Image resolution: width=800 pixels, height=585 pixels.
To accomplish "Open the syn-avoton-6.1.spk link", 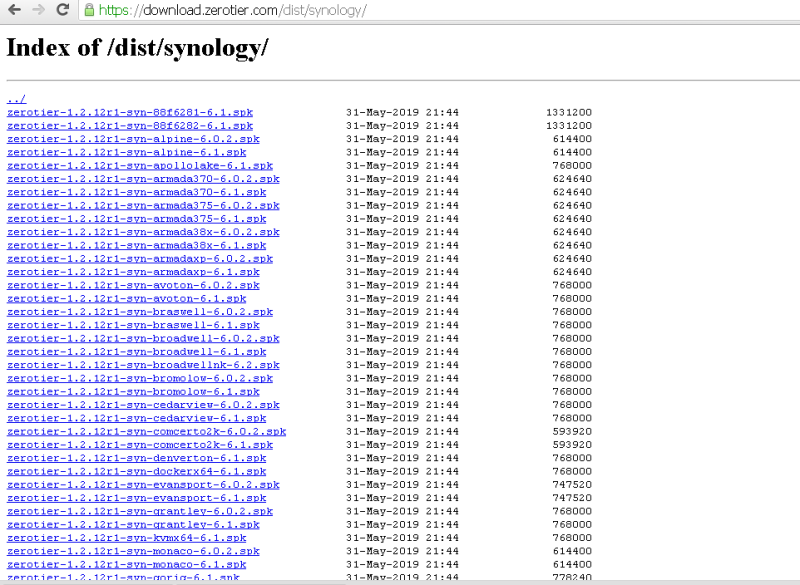I will coord(126,299).
